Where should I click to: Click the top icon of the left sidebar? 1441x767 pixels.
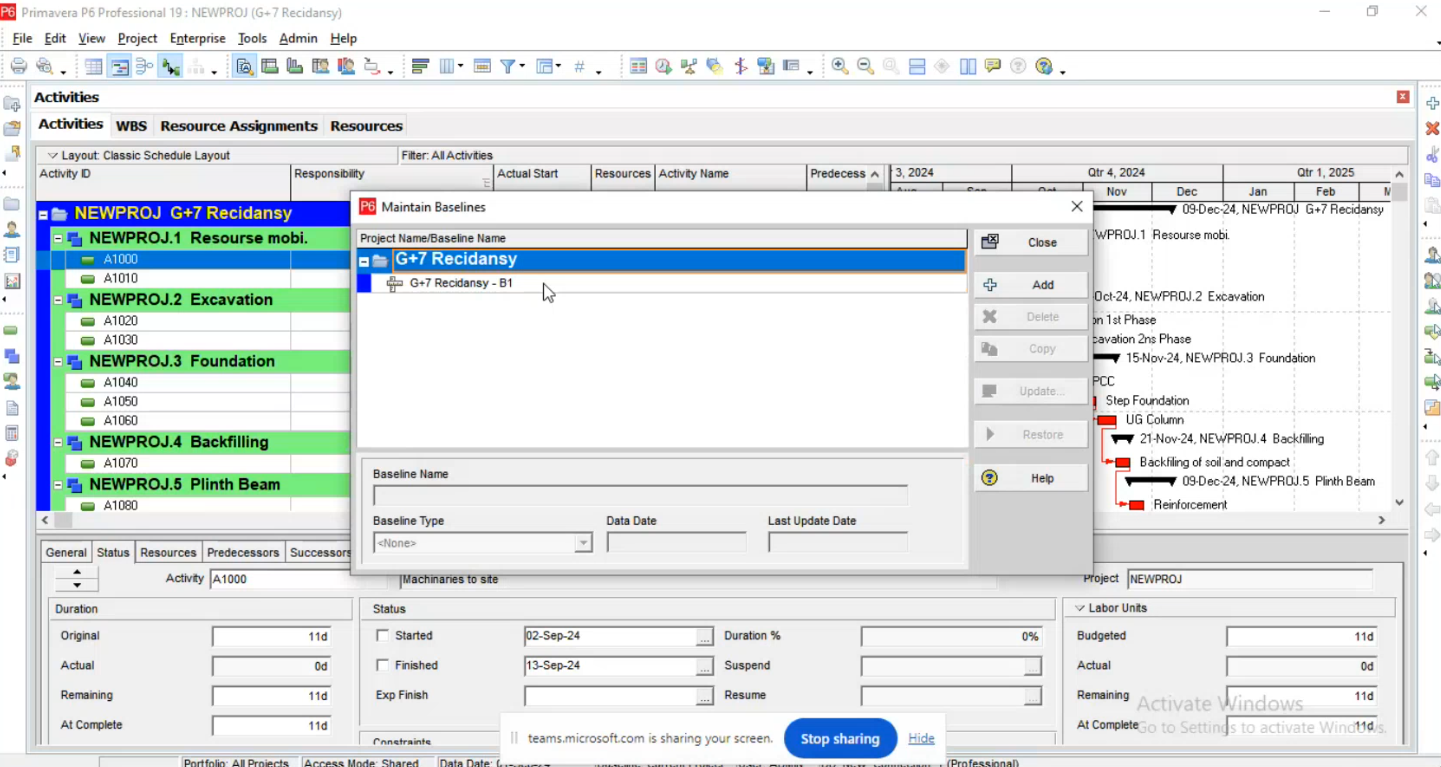(12, 104)
